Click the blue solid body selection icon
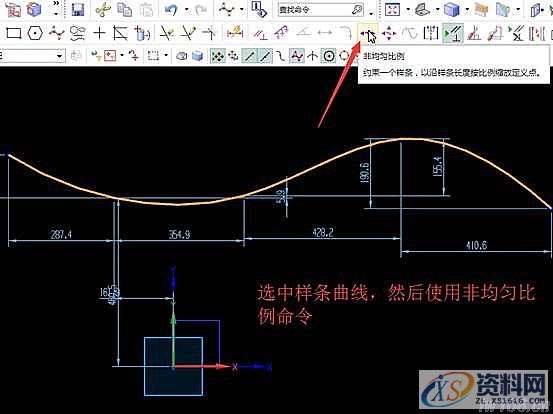 [x=197, y=56]
